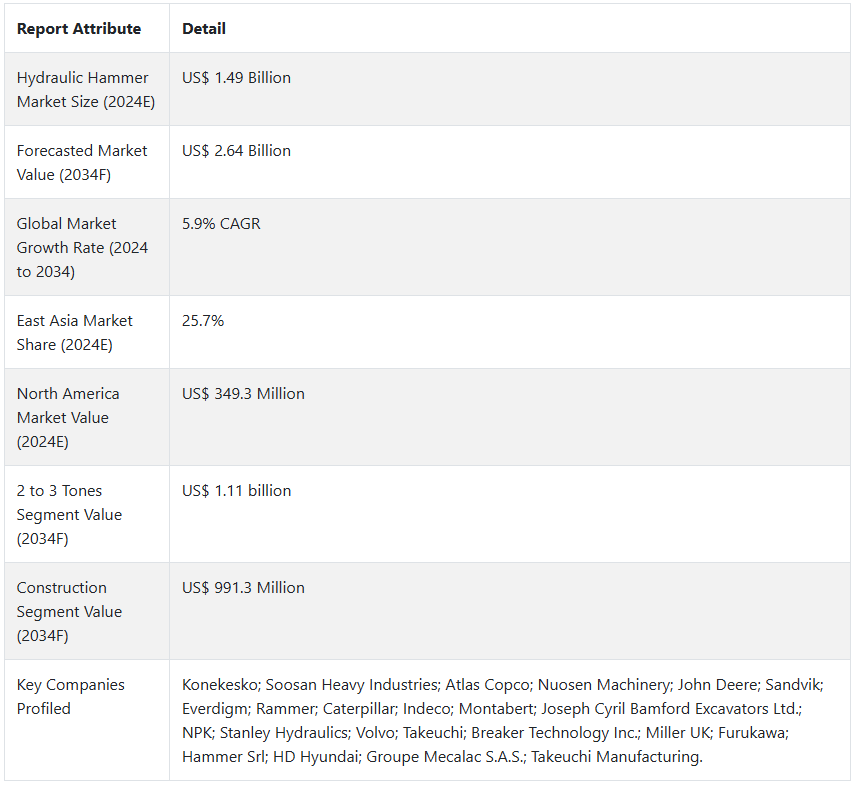
Task: Click 'Groupe Mecalac S.A.S.' in companies list
Action: point(445,757)
